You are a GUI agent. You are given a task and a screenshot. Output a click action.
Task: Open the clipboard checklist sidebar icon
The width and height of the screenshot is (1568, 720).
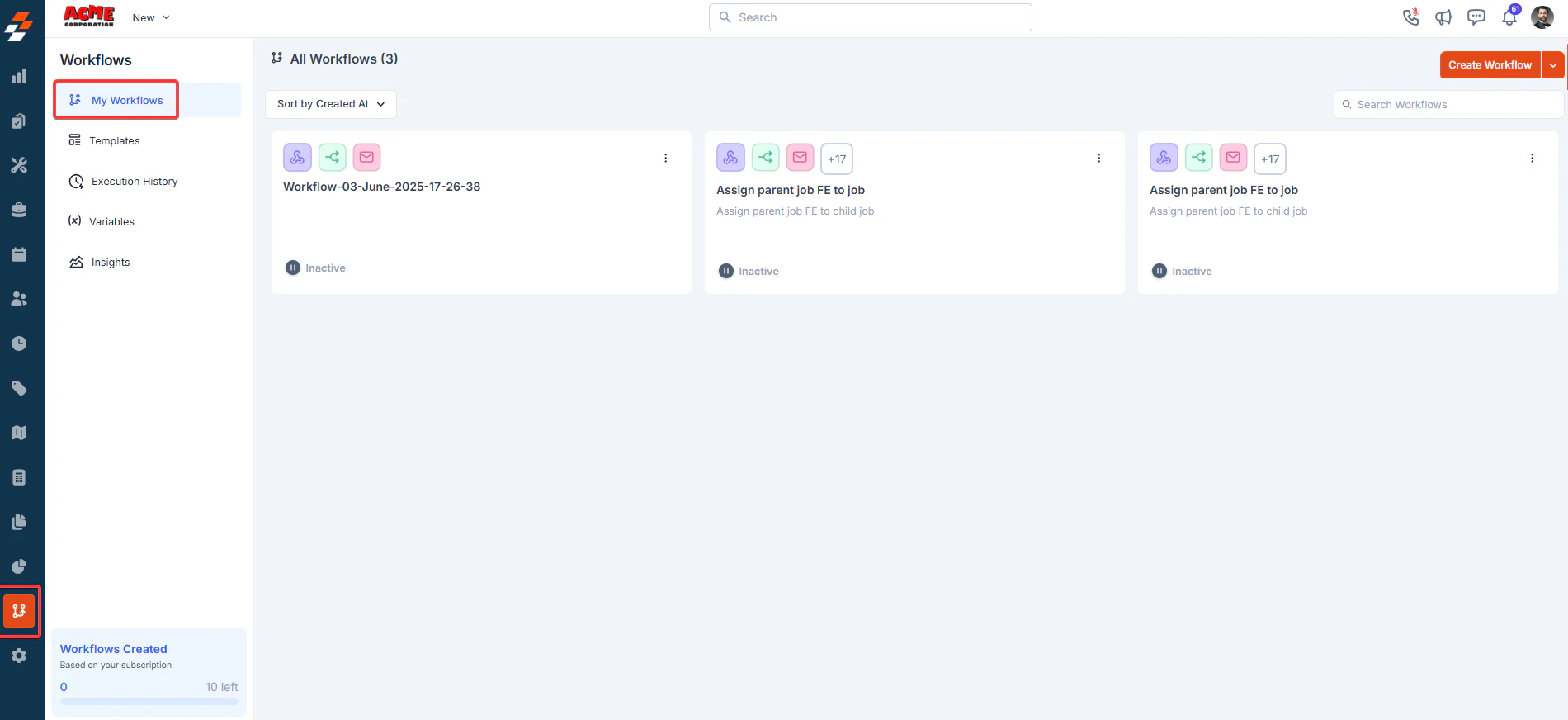pyautogui.click(x=19, y=121)
